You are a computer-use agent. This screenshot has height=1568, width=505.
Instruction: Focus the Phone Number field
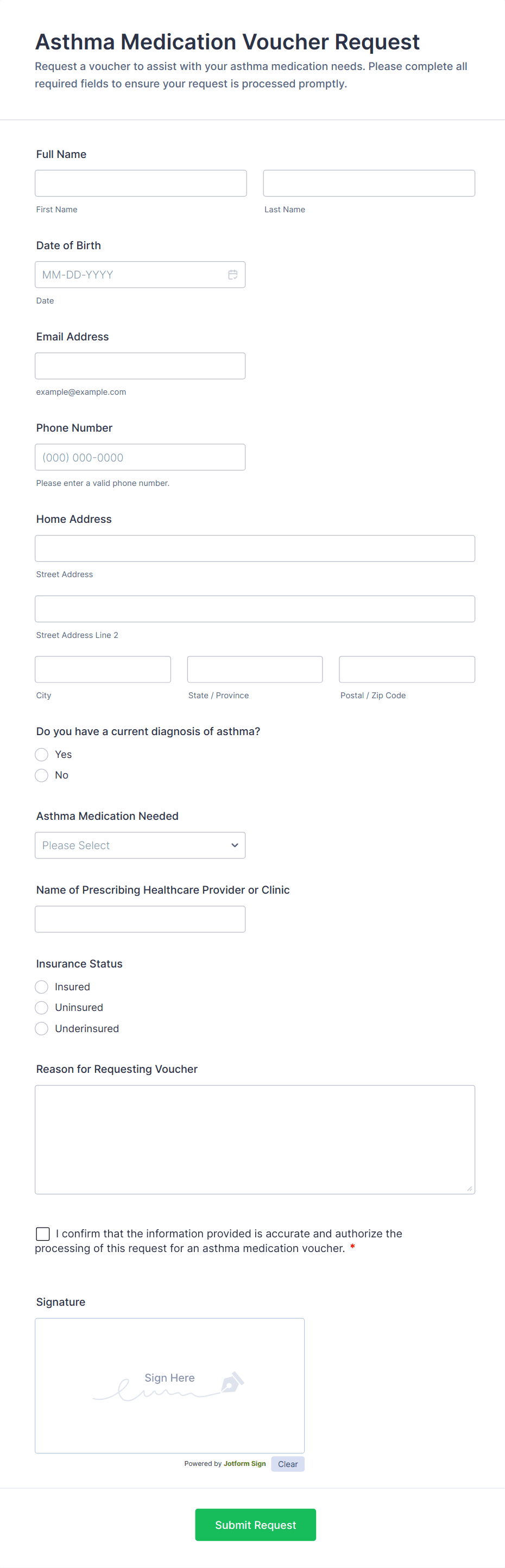pyautogui.click(x=140, y=457)
